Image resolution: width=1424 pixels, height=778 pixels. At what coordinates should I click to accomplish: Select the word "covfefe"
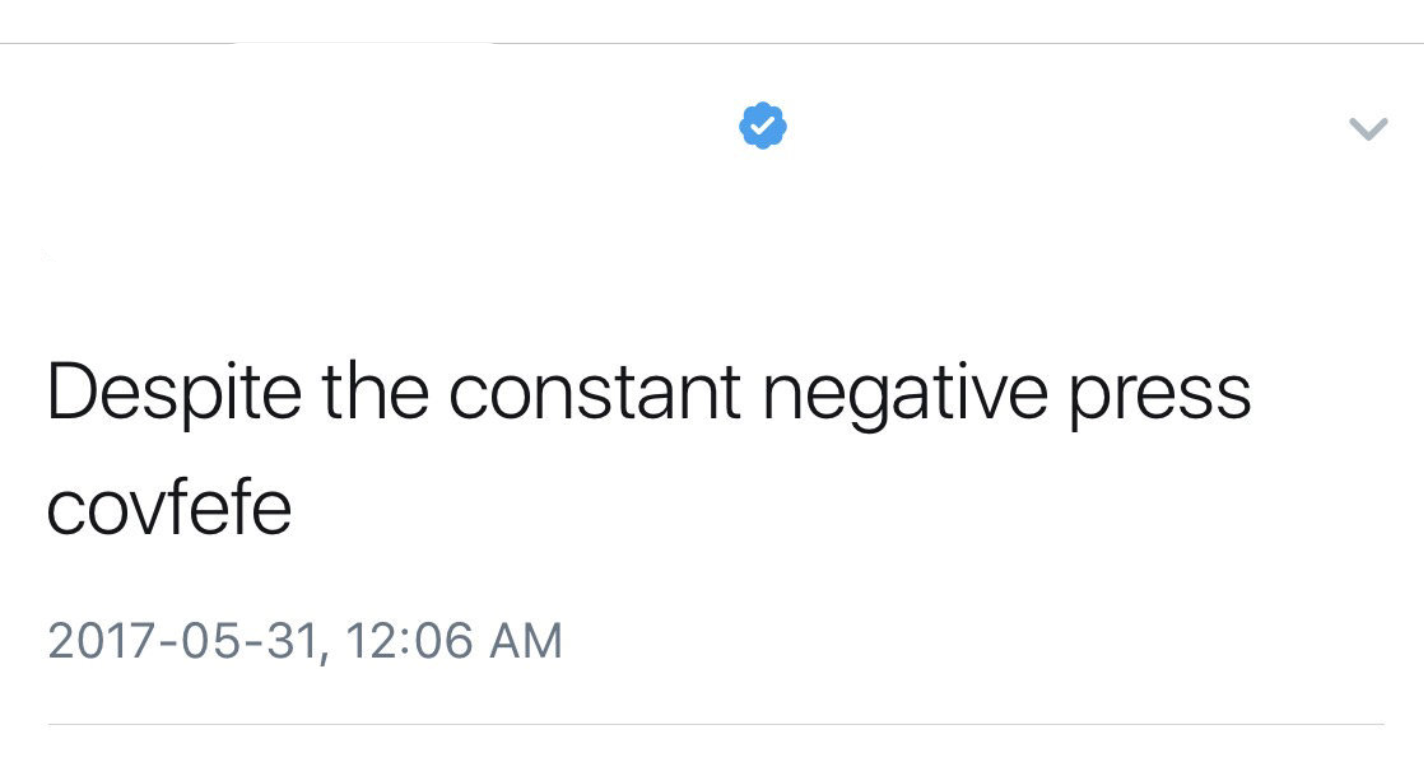(x=169, y=510)
